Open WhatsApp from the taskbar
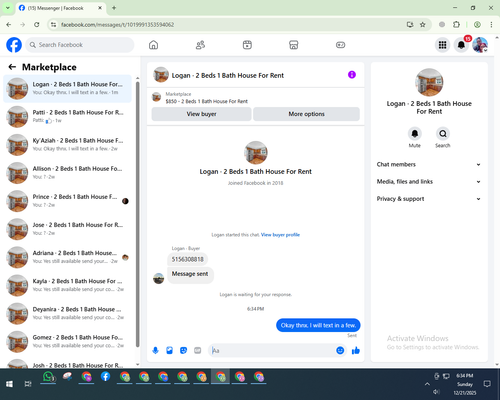The width and height of the screenshot is (500, 400). (x=48, y=377)
